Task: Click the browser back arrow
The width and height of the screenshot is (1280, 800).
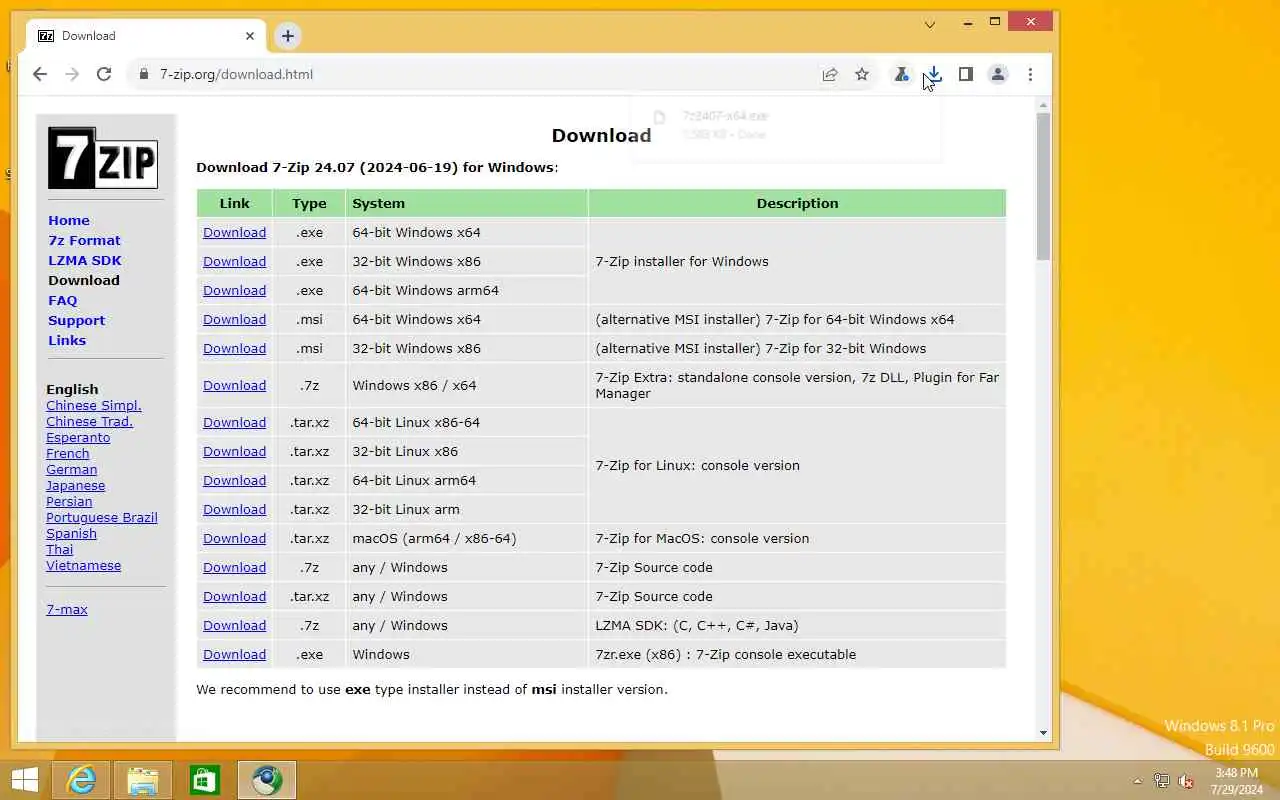Action: click(40, 74)
